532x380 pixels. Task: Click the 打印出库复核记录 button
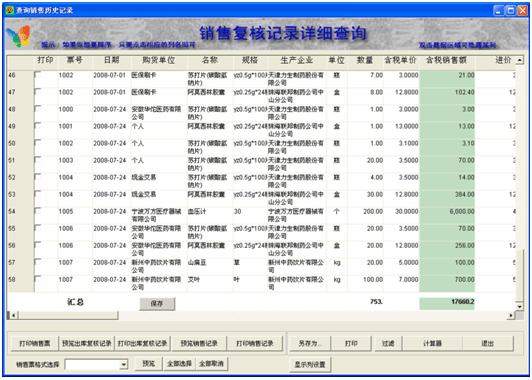pos(143,343)
